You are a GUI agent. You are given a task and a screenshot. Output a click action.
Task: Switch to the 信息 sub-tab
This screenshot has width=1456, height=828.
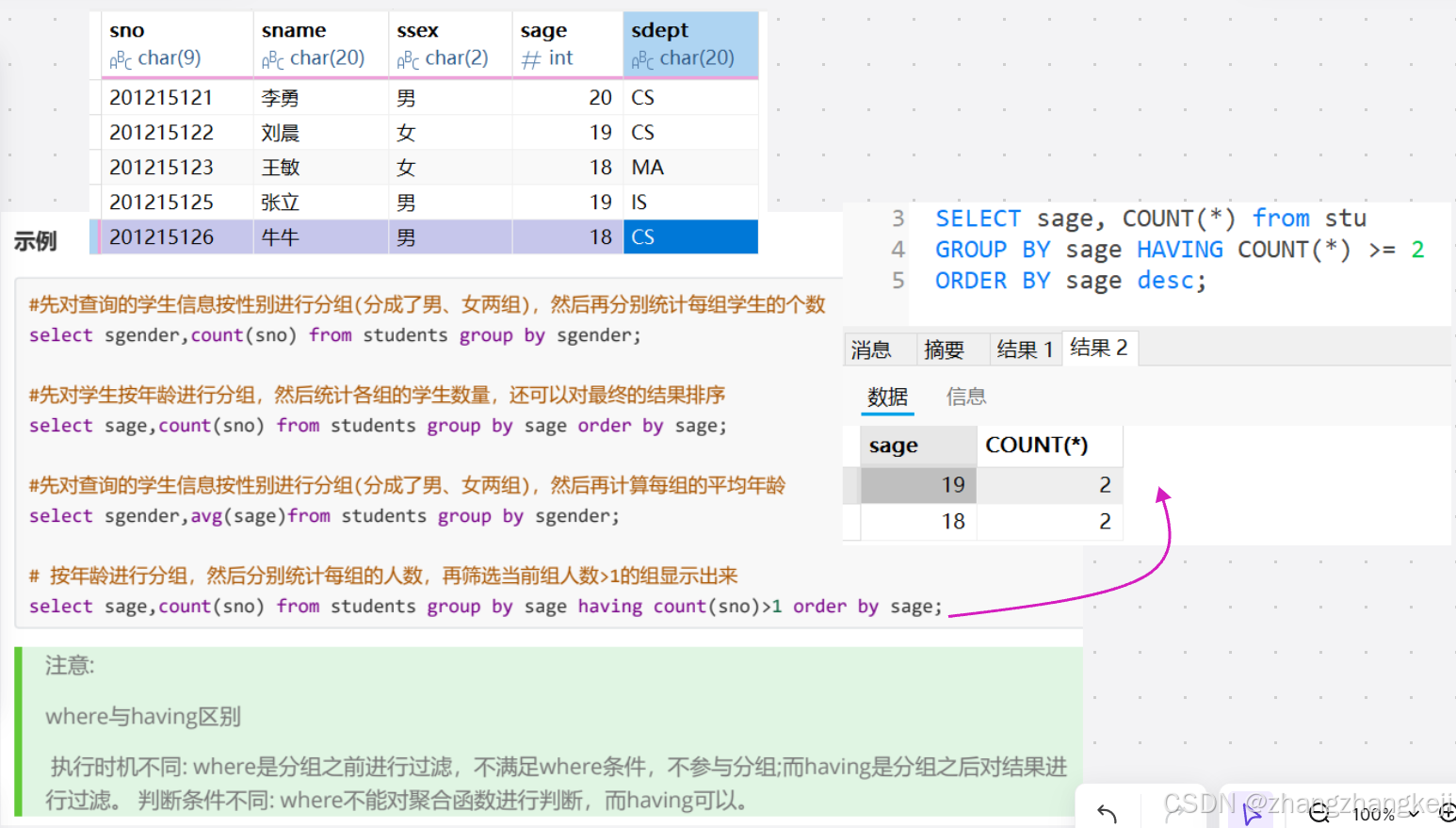[965, 397]
